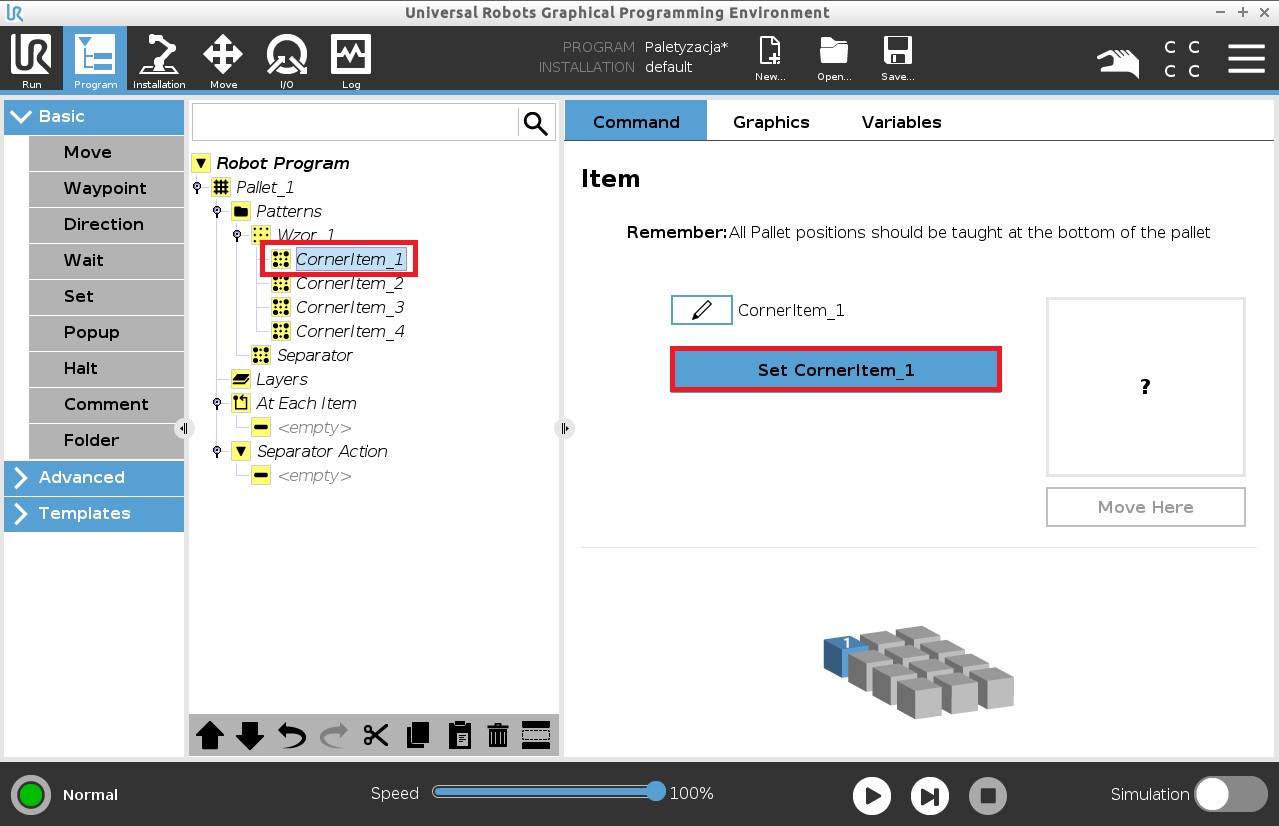This screenshot has width=1279, height=826.
Task: Insert a Wait command
Action: click(106, 261)
